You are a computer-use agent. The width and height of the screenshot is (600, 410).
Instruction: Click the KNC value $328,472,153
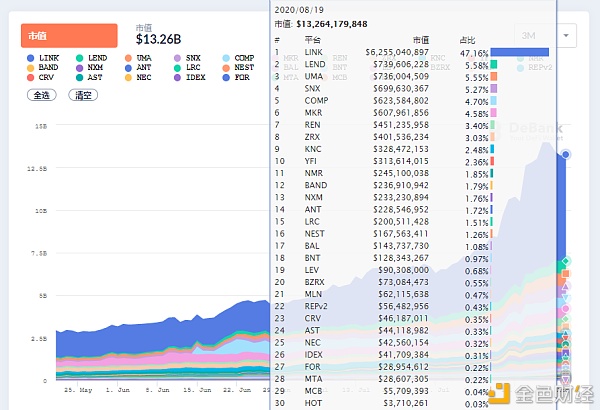(x=401, y=149)
